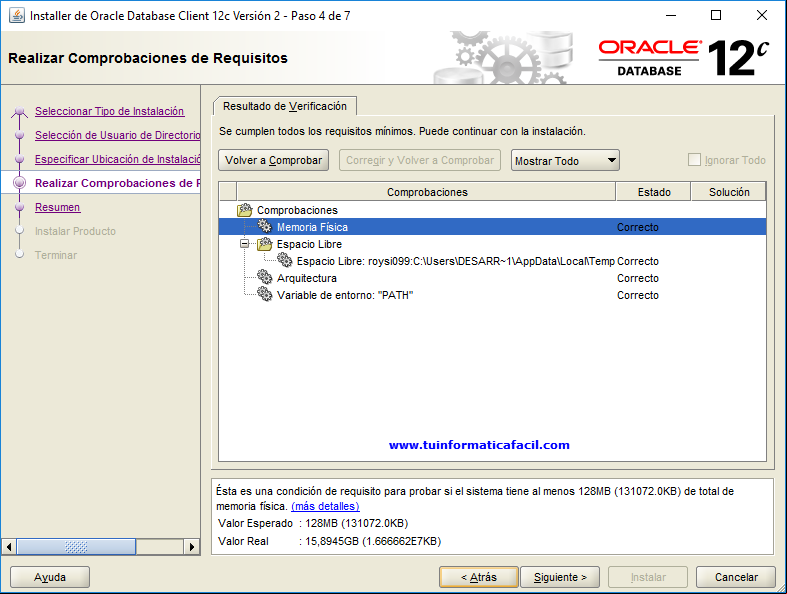
Task: Click gear icon beside Variable de entorno PATH
Action: tap(265, 295)
